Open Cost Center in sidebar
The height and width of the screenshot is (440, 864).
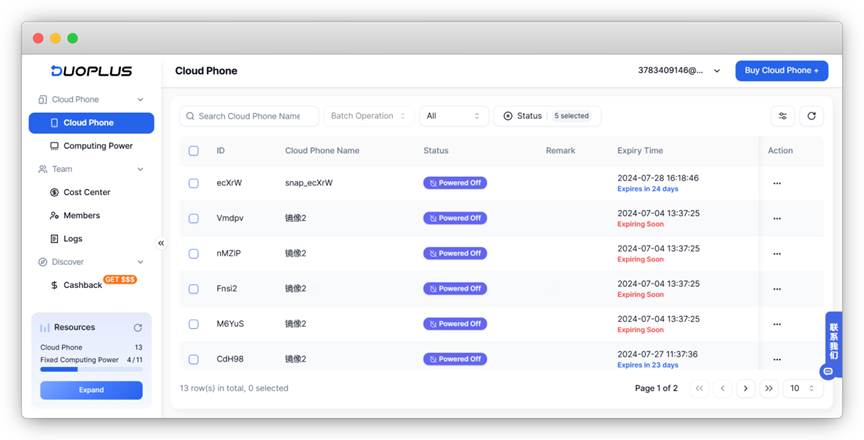86,192
